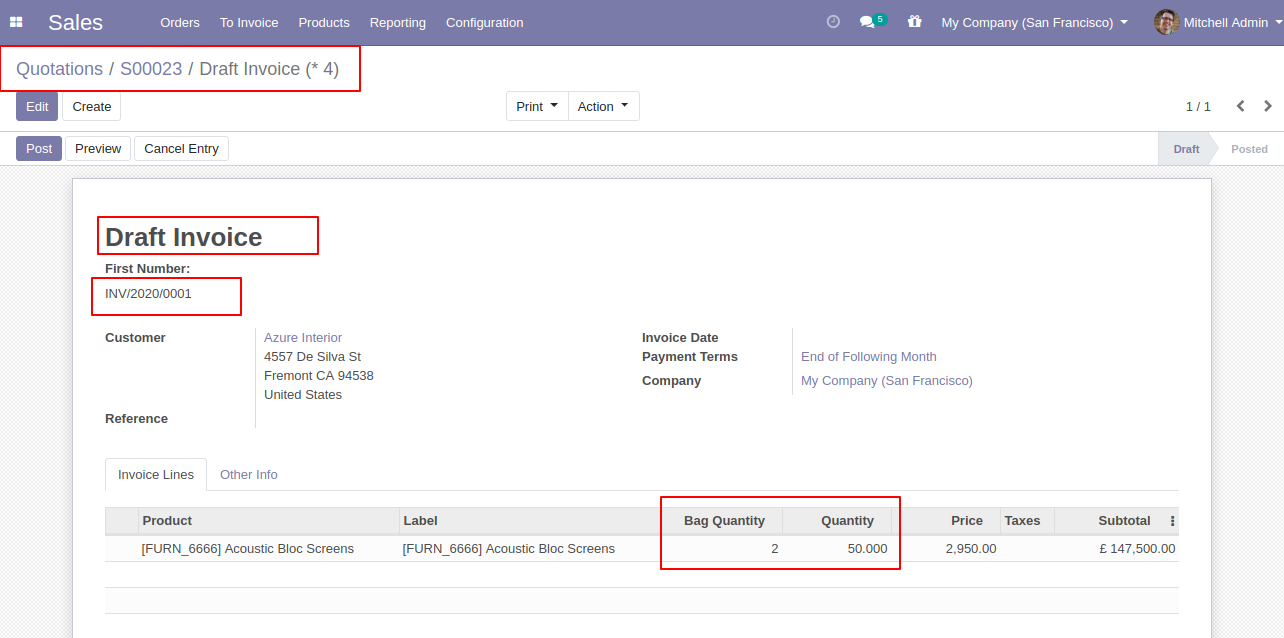Image resolution: width=1284 pixels, height=638 pixels.
Task: Go to S00023 breadcrumb
Action: point(151,69)
